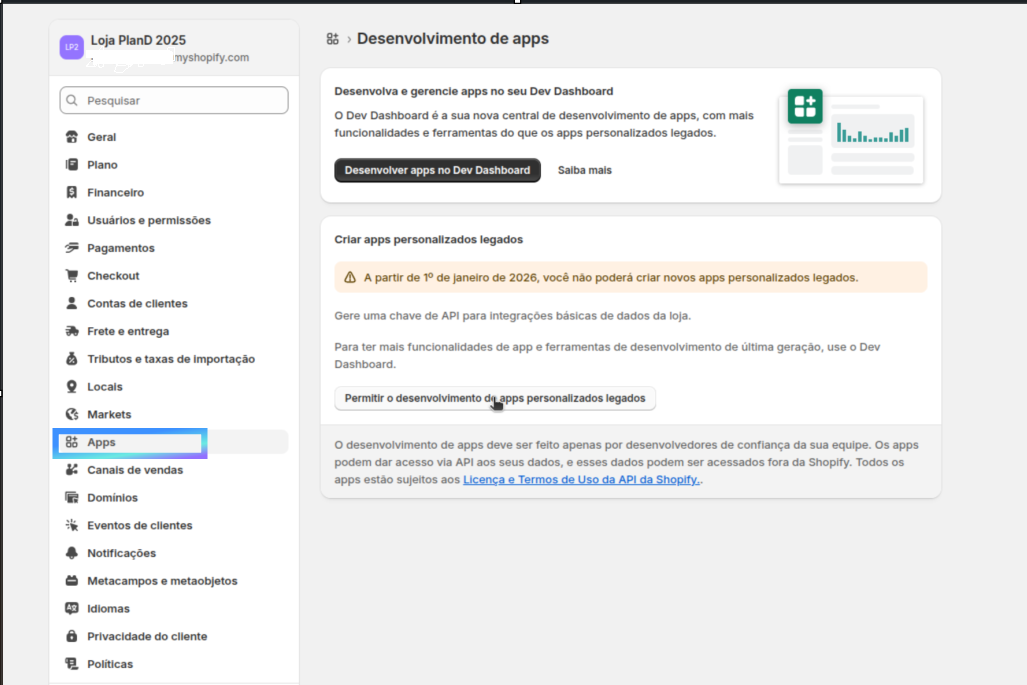Click the Domínios icon
This screenshot has height=685, width=1027.
[x=71, y=497]
